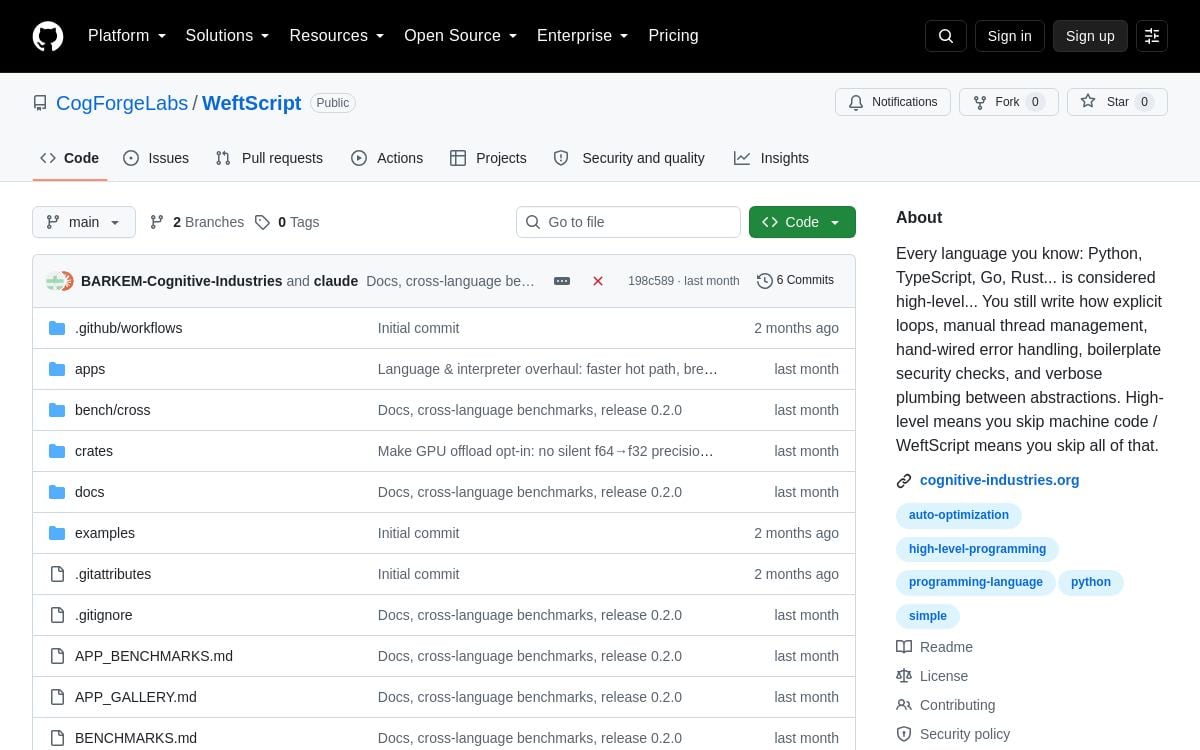Click the License scales icon
1200x750 pixels.
904,676
